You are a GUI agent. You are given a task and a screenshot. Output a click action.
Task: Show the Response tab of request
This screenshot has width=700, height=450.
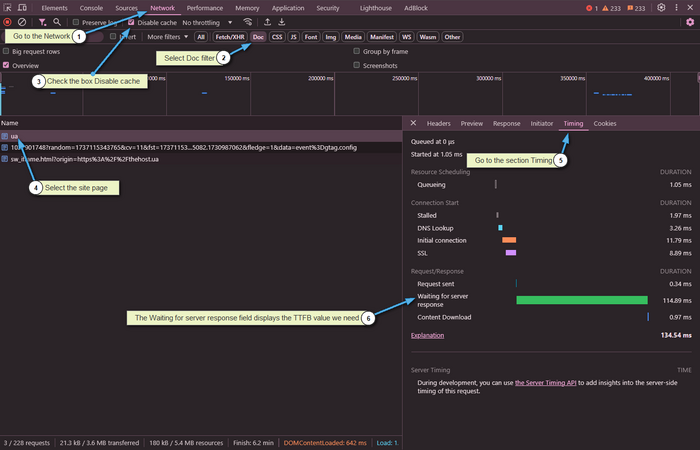(507, 123)
